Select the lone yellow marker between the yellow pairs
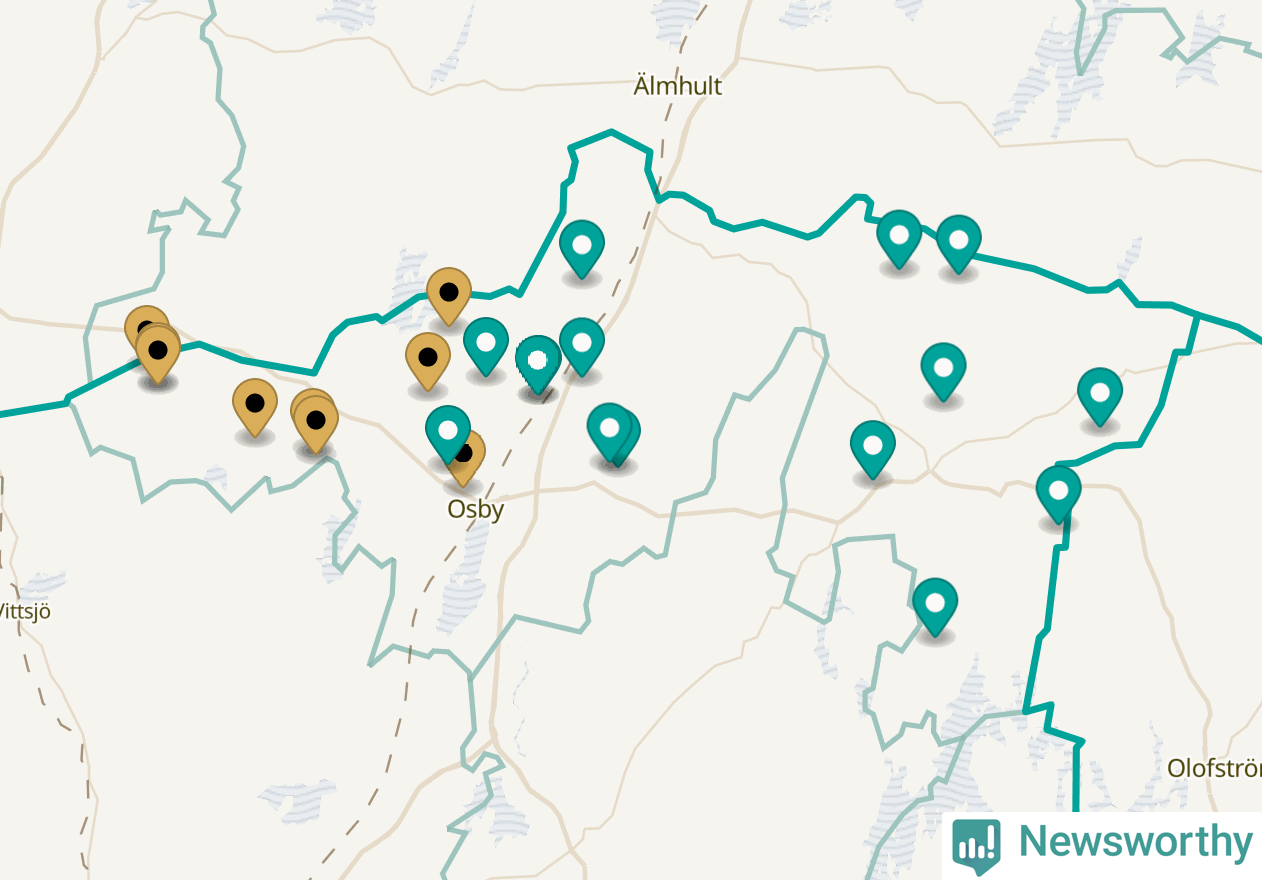1262x880 pixels. tap(255, 407)
